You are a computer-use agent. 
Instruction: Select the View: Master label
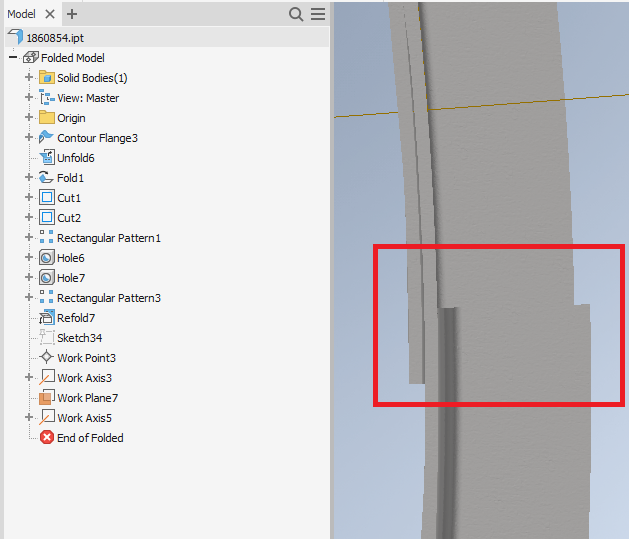point(88,98)
